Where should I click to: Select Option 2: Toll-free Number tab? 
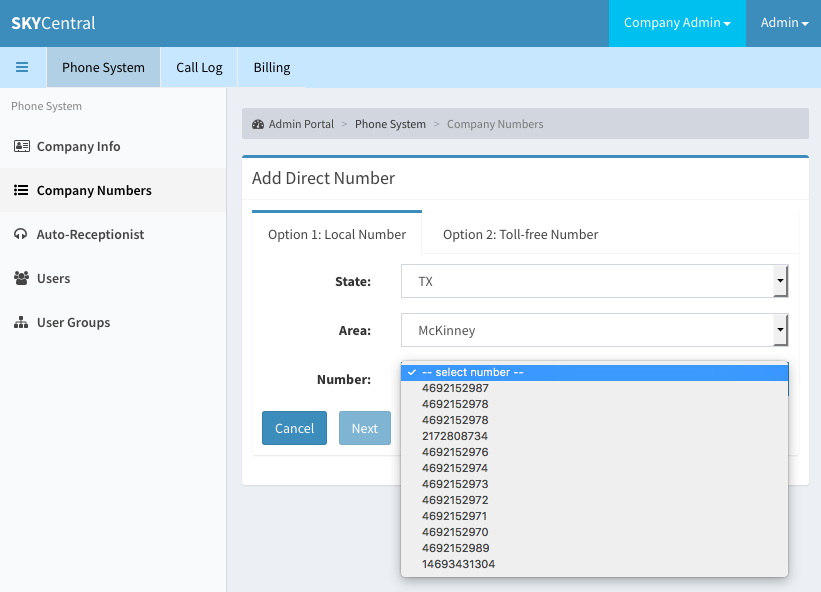click(520, 234)
